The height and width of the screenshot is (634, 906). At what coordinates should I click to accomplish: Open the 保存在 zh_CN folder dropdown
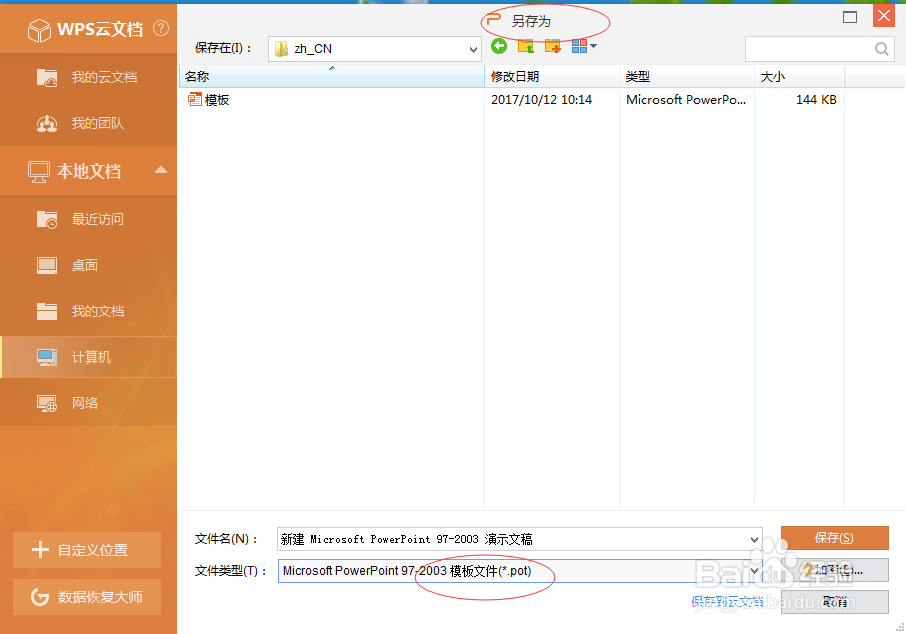[x=374, y=49]
